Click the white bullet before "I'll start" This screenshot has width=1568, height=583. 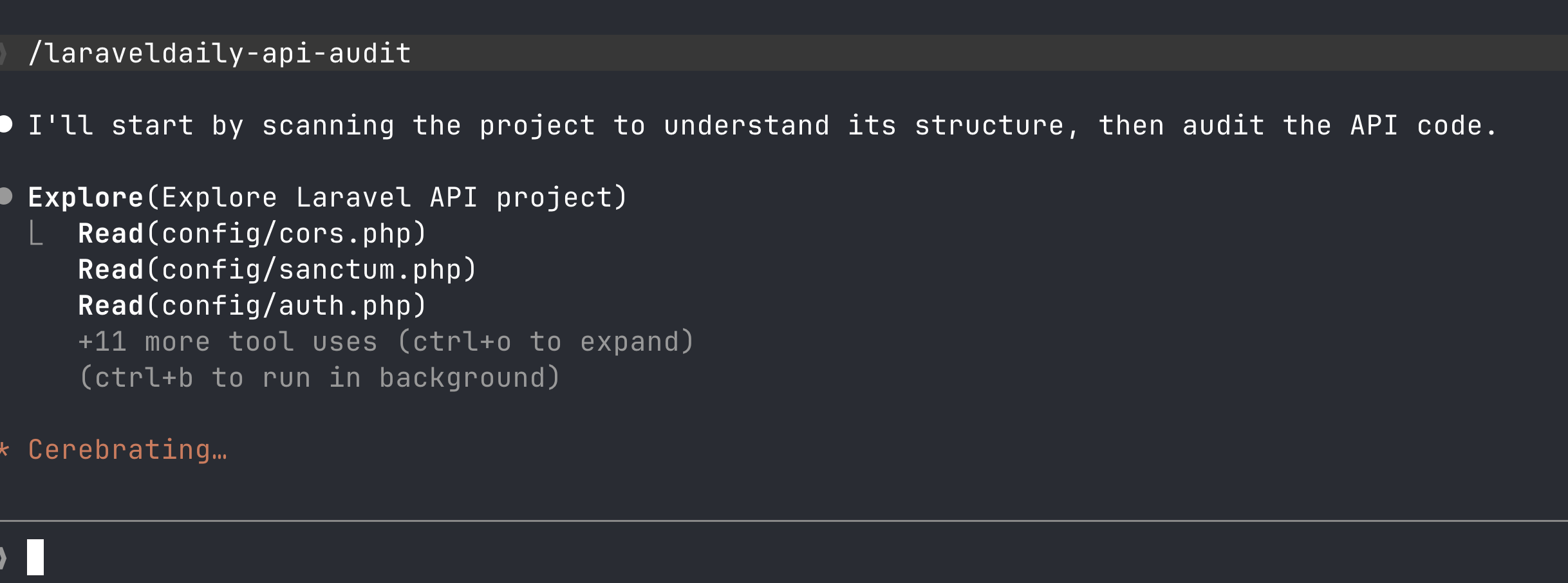click(6, 124)
